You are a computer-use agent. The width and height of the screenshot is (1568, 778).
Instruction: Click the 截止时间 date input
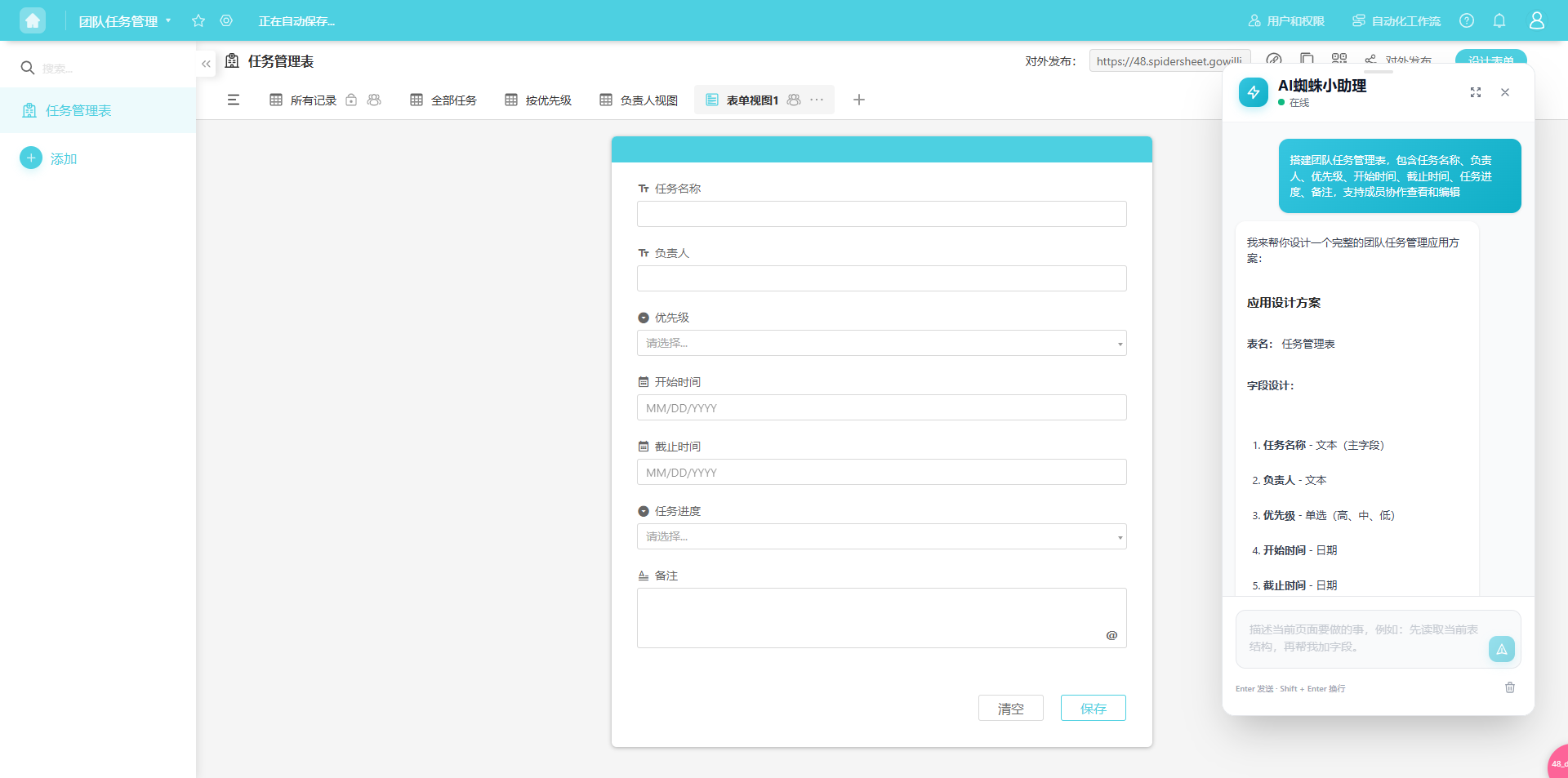coord(882,472)
